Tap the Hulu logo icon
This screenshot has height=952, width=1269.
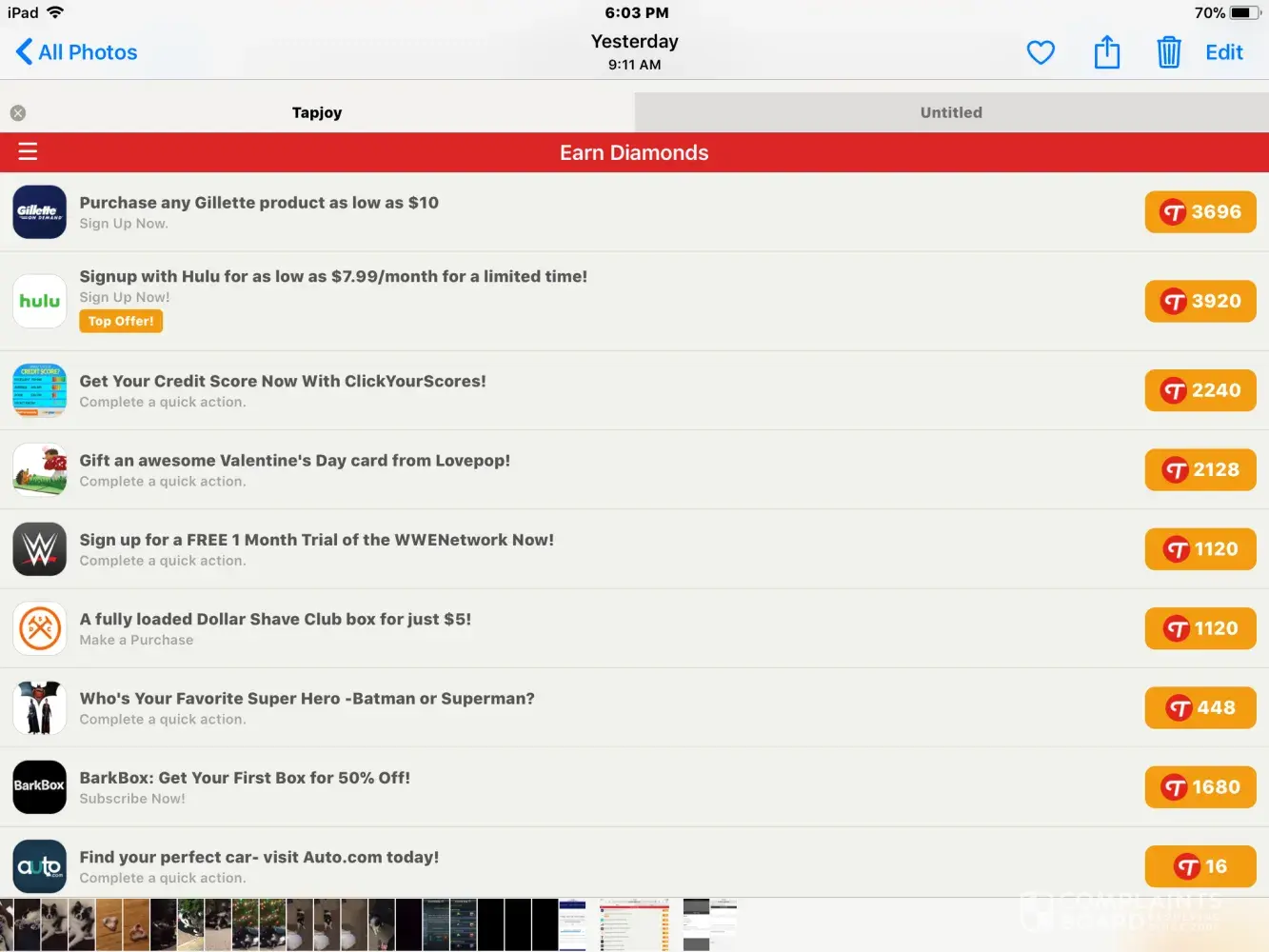[x=40, y=301]
